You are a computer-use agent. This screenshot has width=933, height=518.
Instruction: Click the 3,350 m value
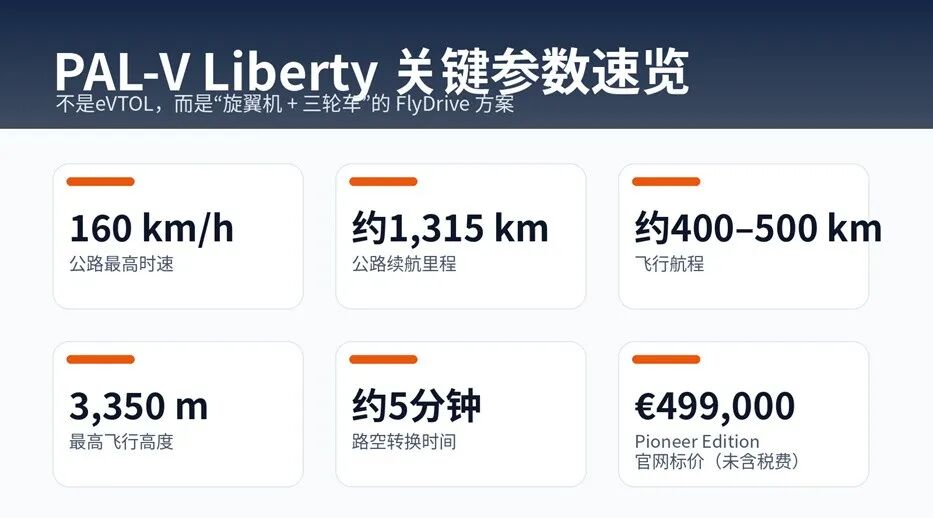pyautogui.click(x=139, y=407)
